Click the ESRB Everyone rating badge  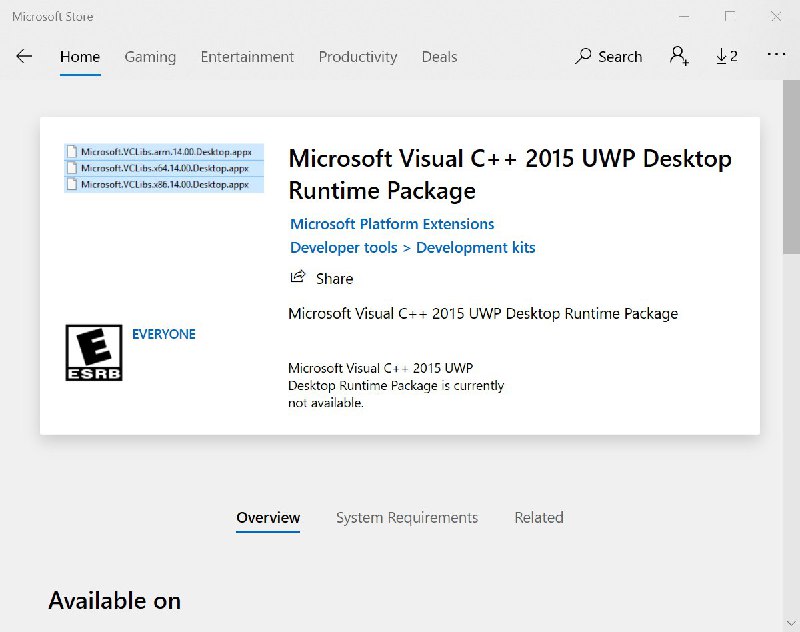(94, 352)
